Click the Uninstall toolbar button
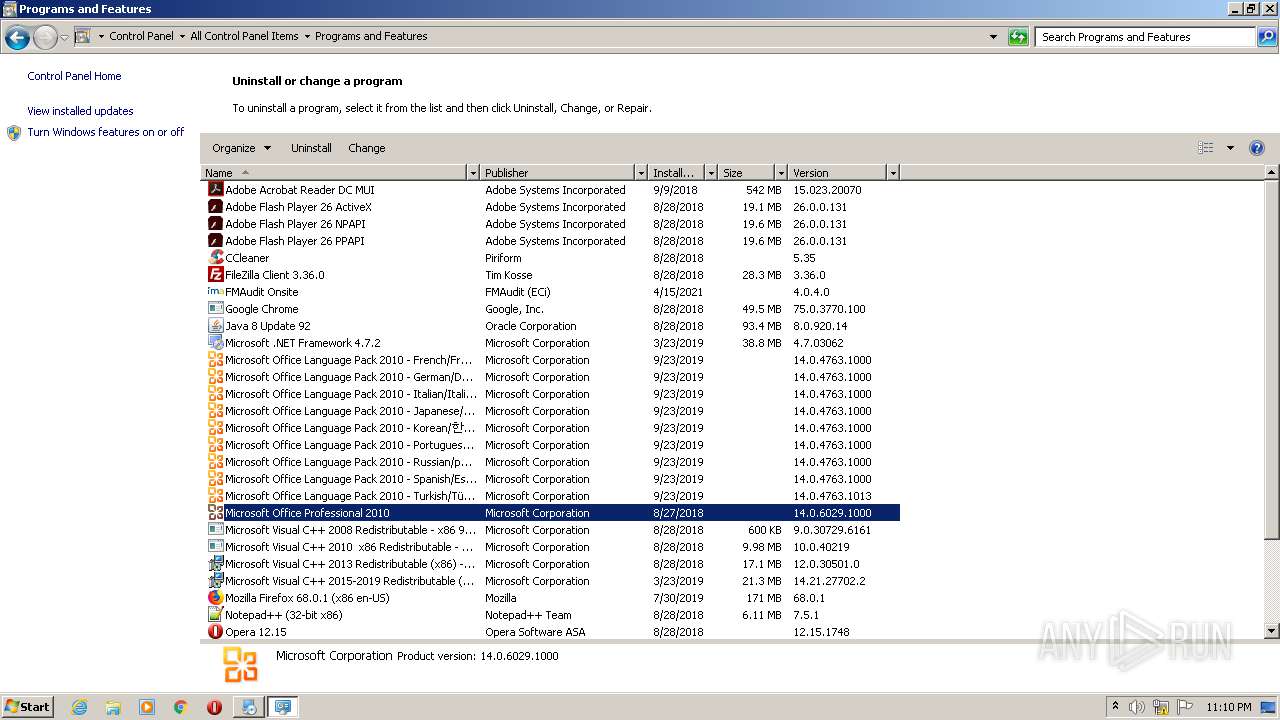Viewport: 1280px width, 720px height. point(311,147)
